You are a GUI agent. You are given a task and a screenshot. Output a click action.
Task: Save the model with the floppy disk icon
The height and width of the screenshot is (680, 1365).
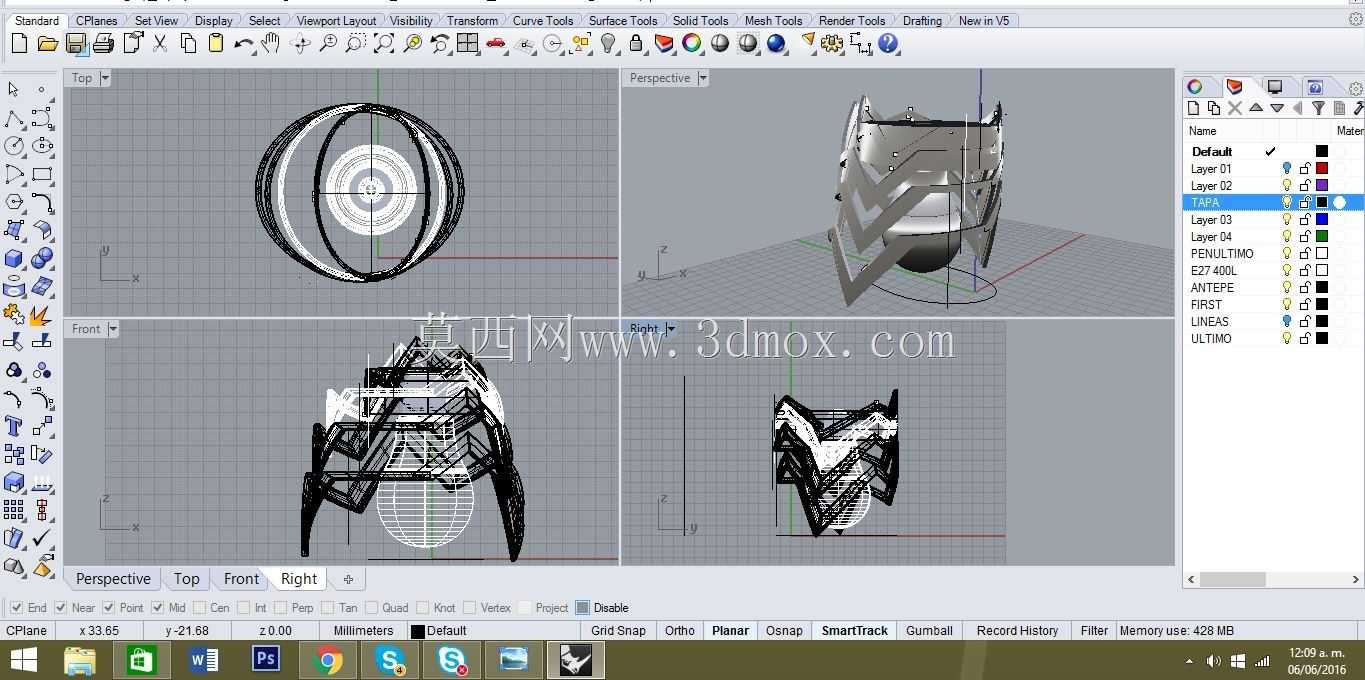tap(75, 43)
